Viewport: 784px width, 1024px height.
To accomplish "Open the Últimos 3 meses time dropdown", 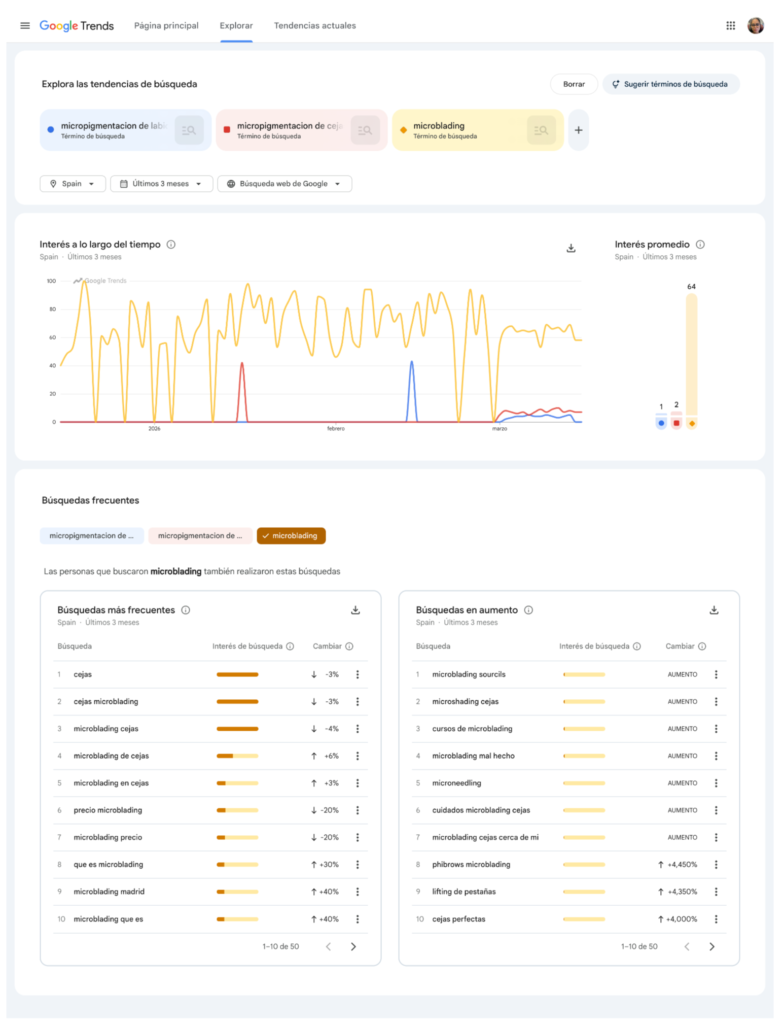I will tap(161, 184).
